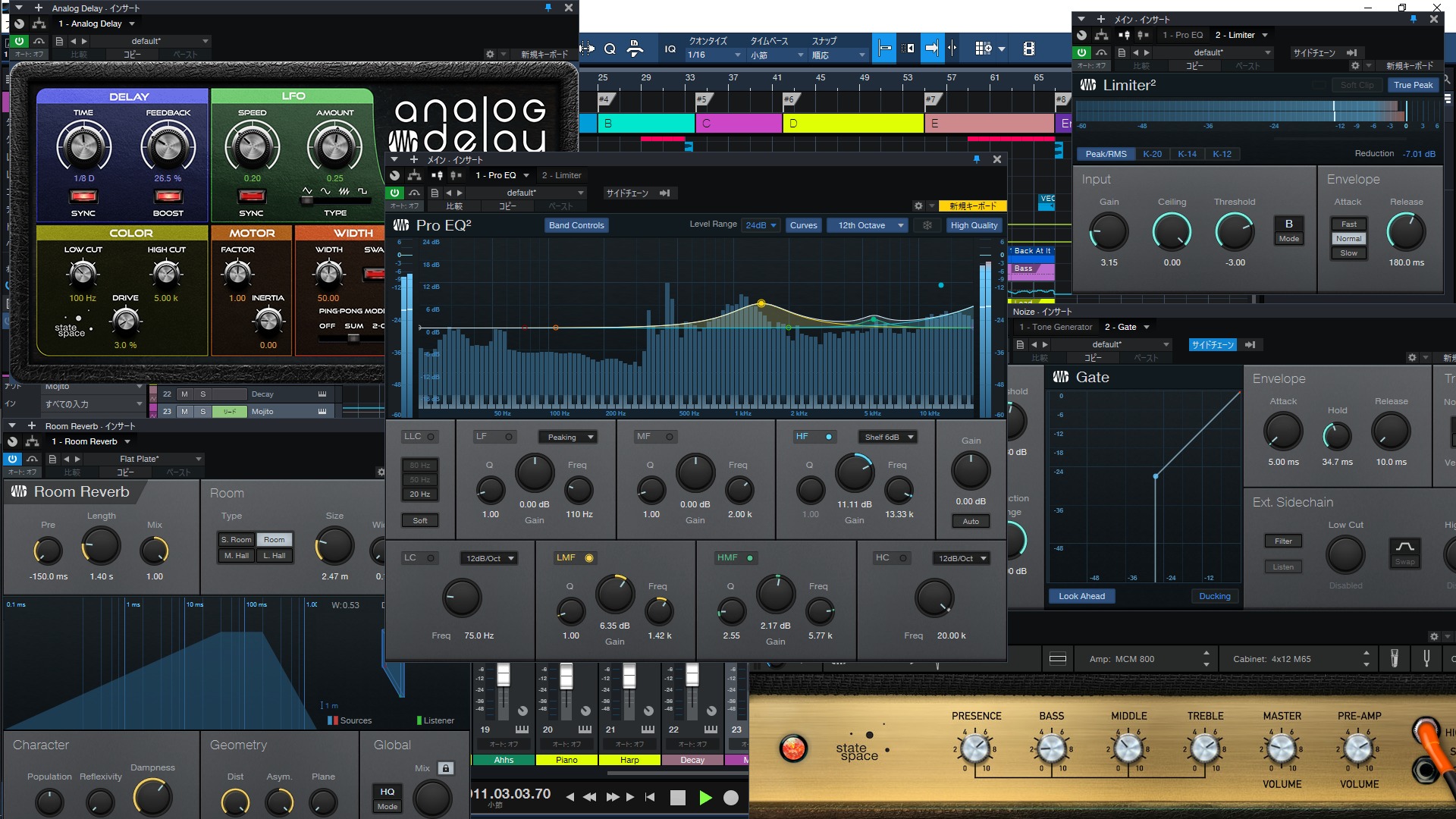
Task: Select the K-20 metering tab
Action: tap(1152, 154)
